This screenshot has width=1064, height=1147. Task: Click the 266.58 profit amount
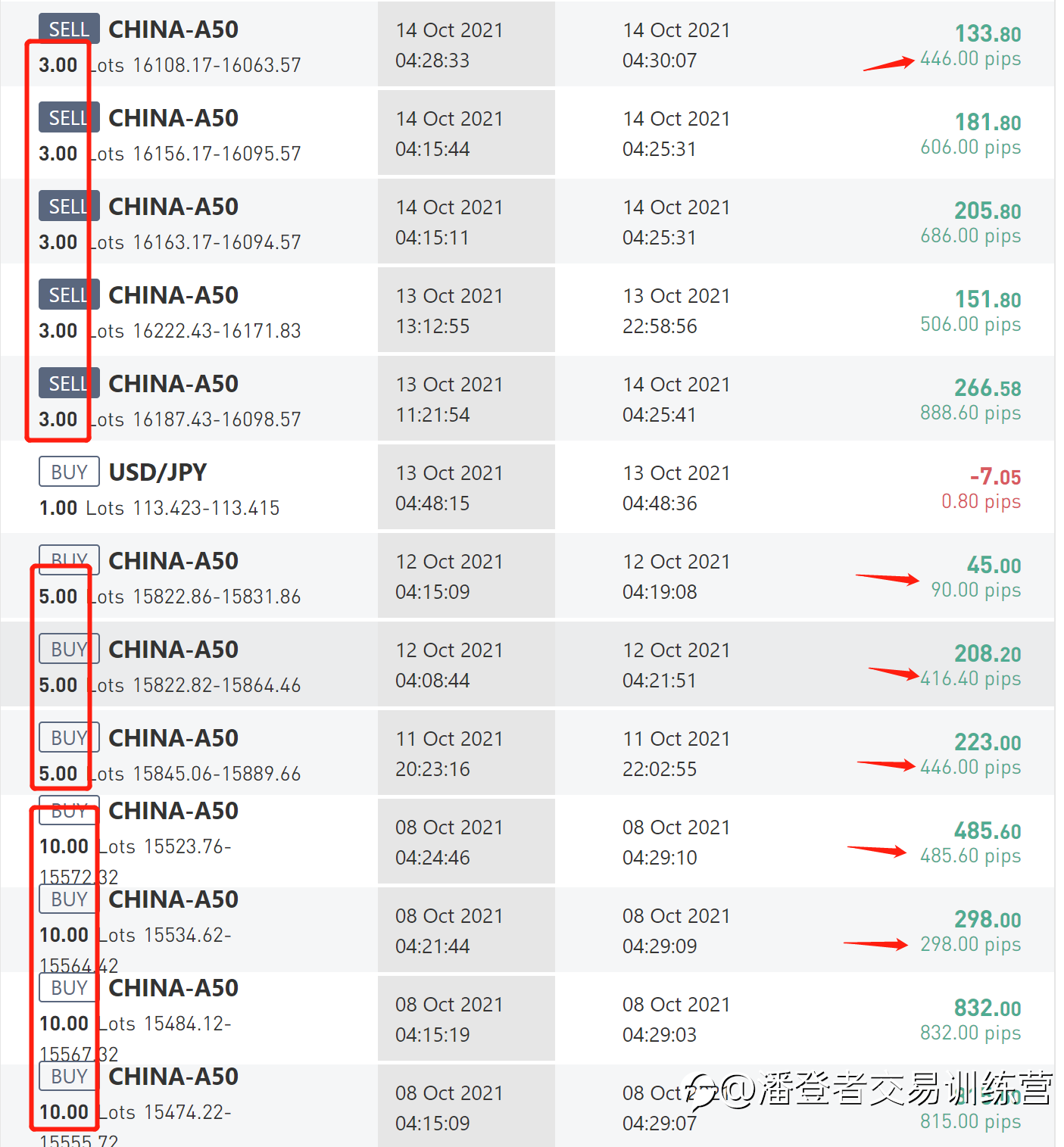click(x=988, y=388)
